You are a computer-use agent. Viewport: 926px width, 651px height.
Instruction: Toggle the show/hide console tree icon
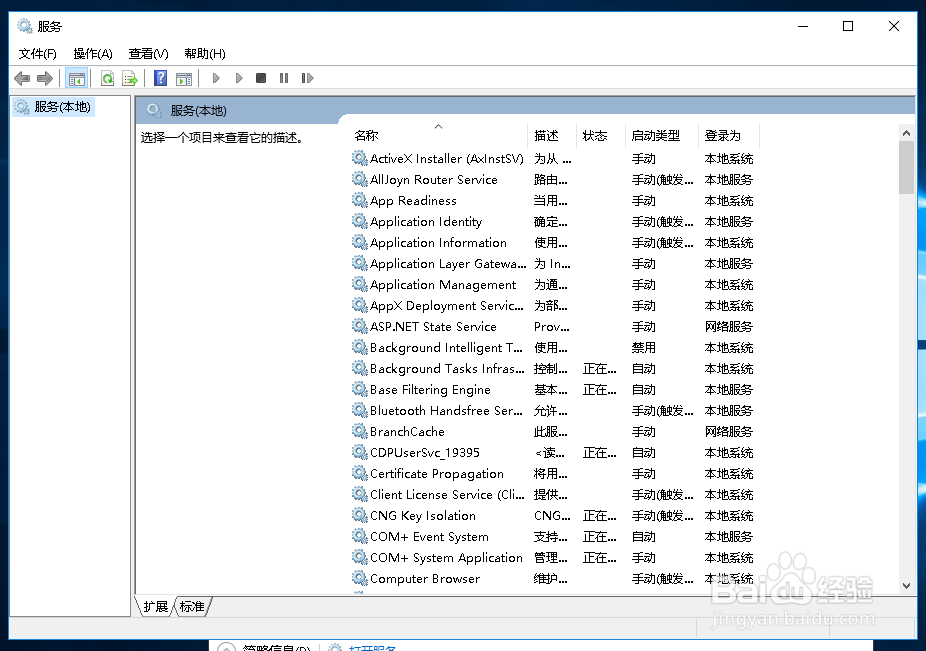(77, 78)
